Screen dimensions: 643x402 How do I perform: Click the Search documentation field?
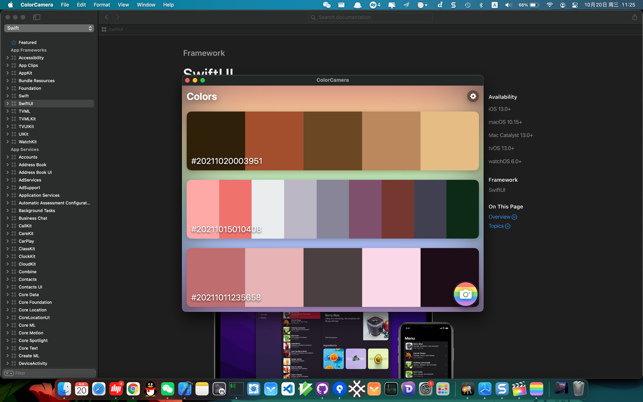click(x=370, y=17)
